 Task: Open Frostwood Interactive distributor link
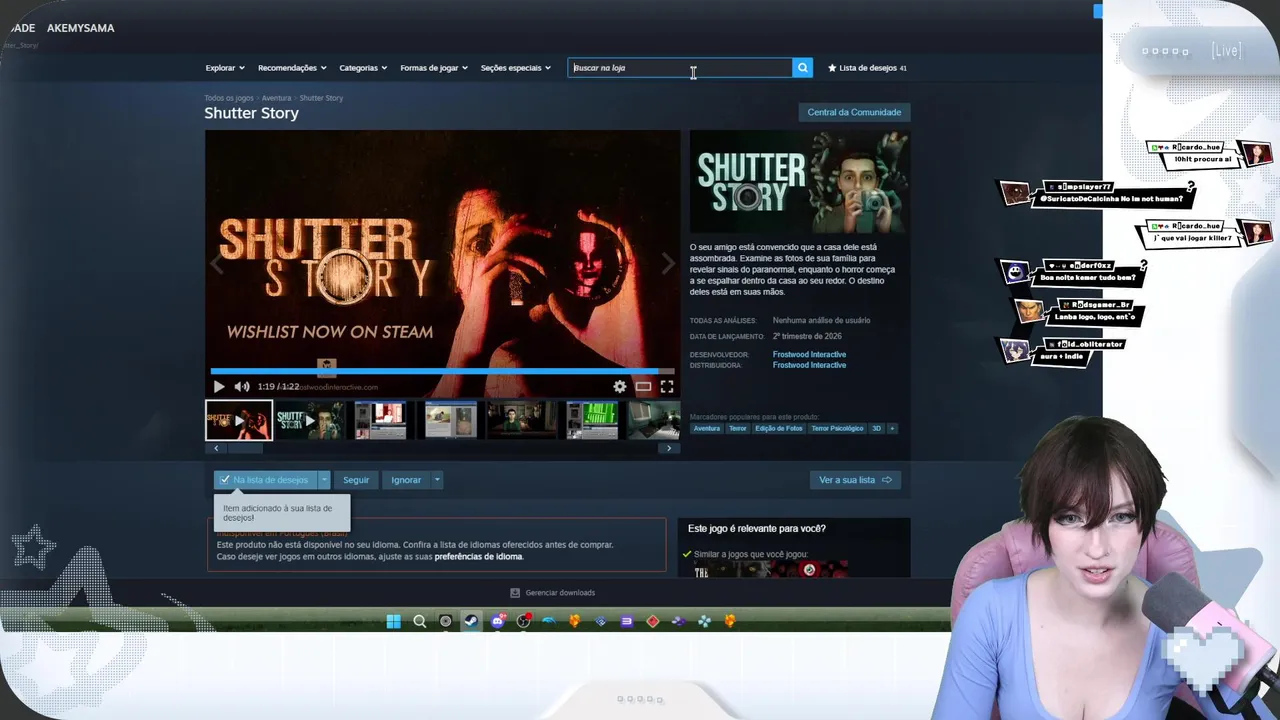click(x=809, y=365)
